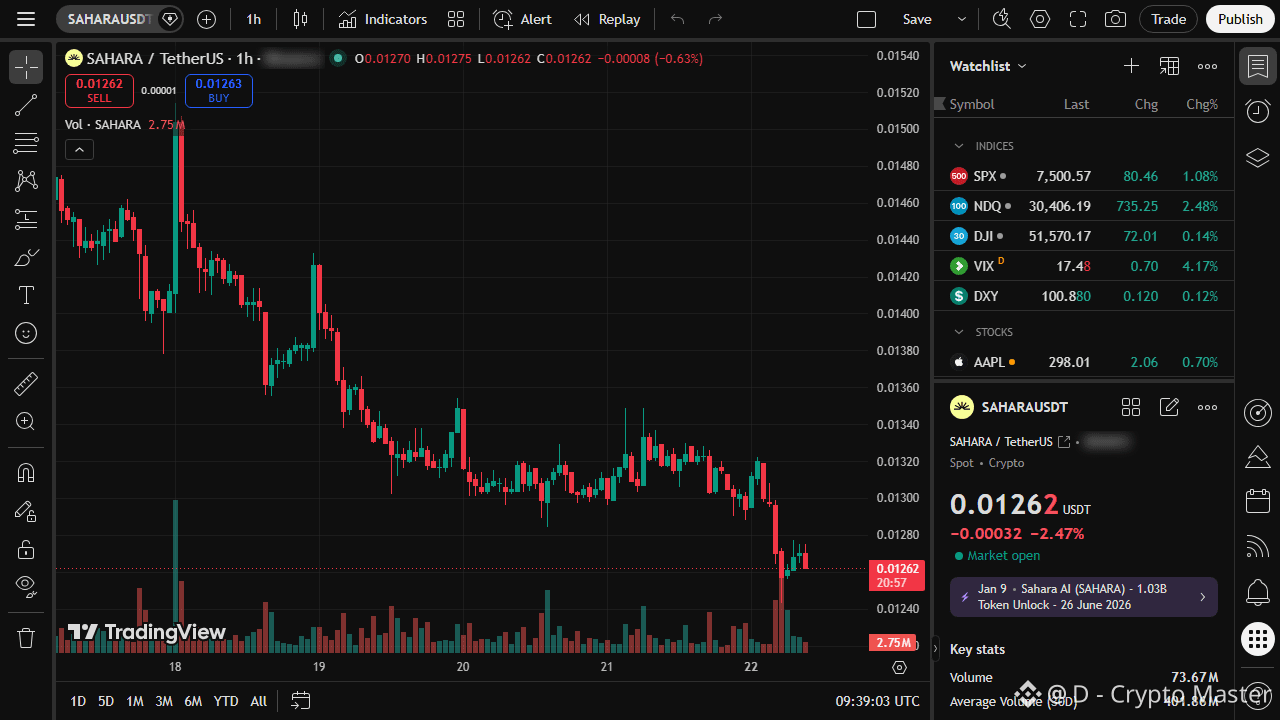Select the All time range

(x=258, y=701)
